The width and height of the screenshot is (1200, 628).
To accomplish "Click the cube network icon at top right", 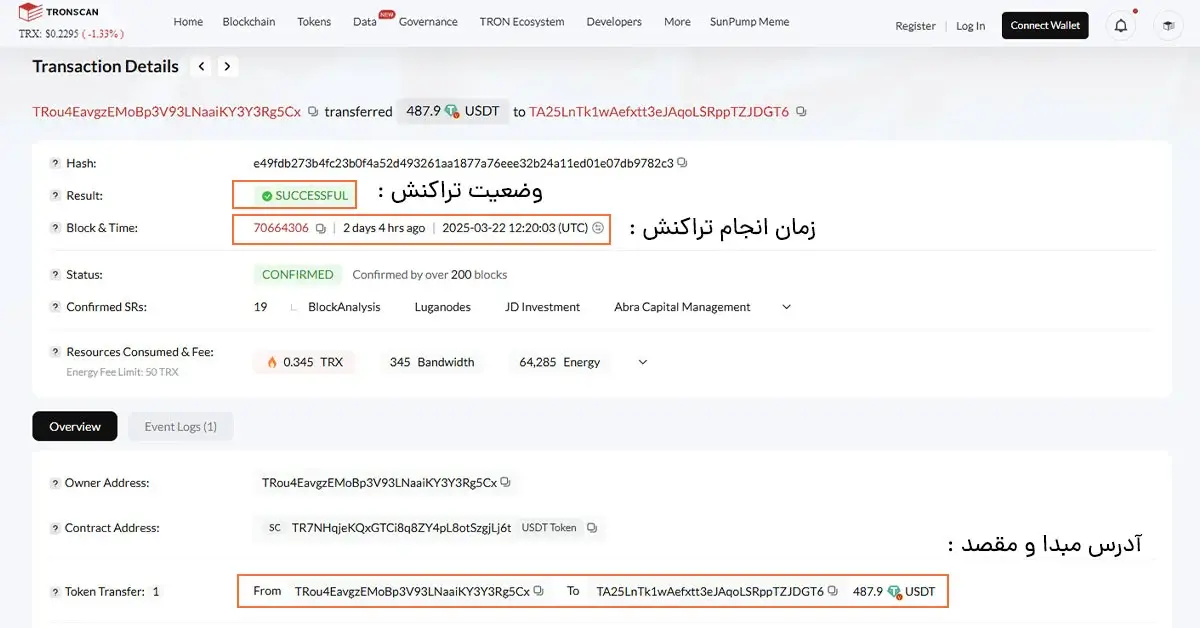I will 1167,26.
